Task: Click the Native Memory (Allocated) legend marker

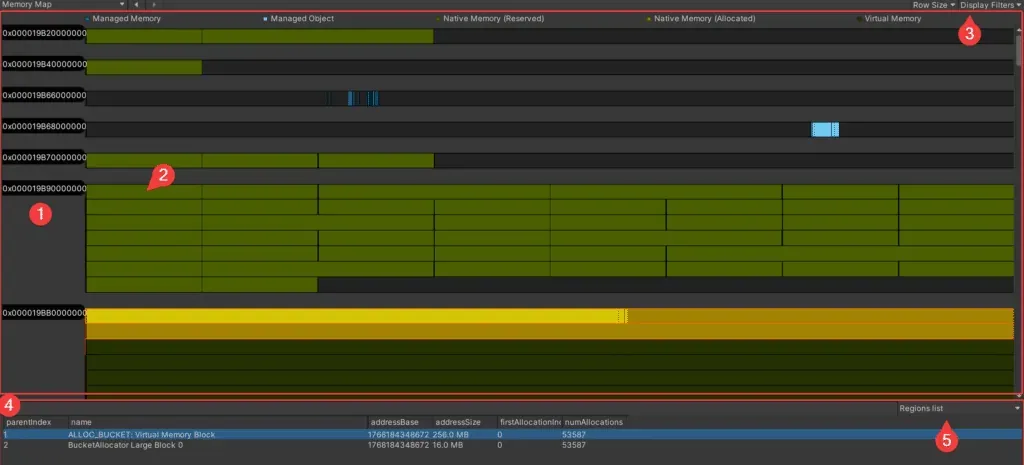Action: pyautogui.click(x=648, y=19)
